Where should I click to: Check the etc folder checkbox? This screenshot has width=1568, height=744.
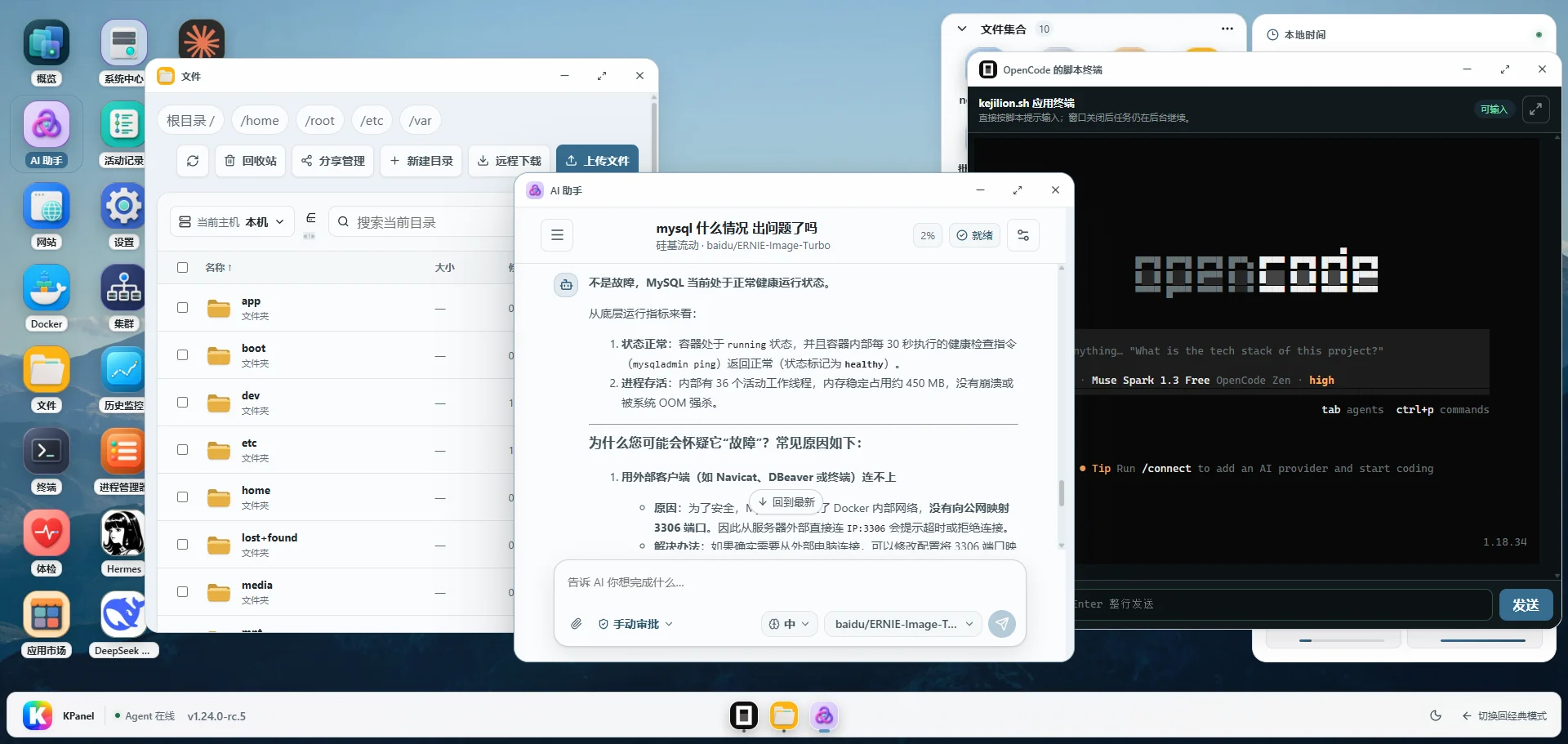182,450
